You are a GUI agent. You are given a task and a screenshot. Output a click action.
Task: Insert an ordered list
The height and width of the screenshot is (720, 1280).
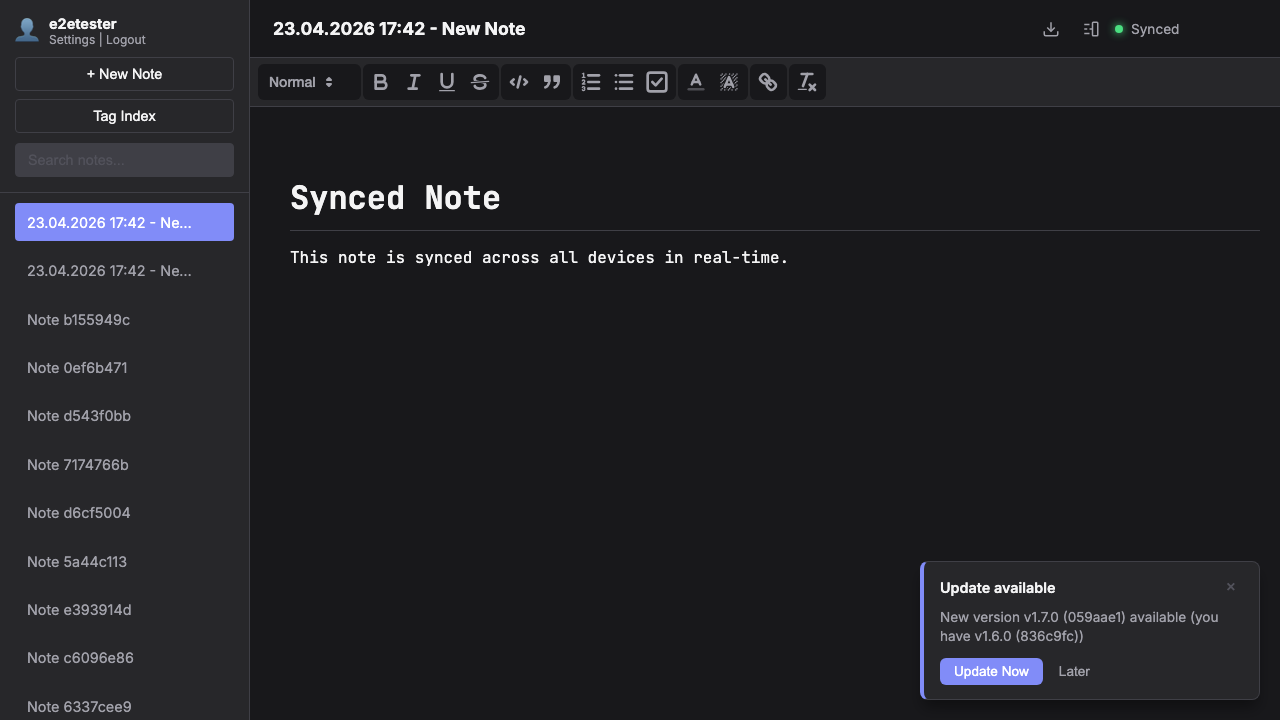590,82
